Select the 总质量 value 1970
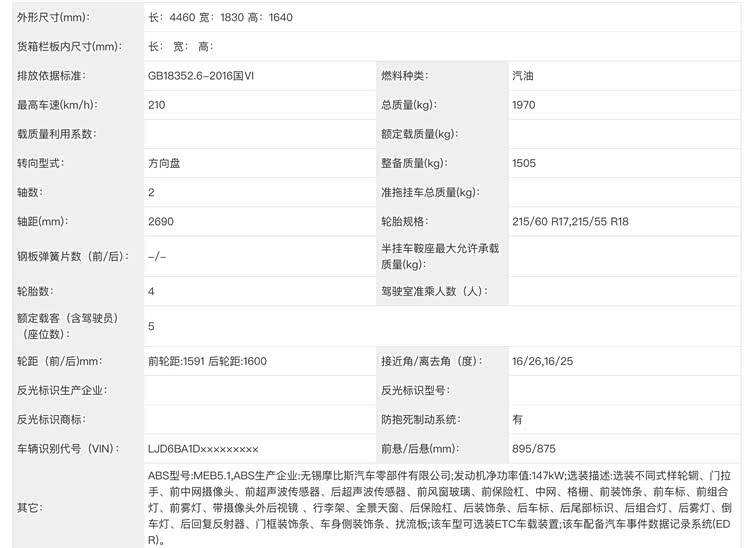 (524, 105)
